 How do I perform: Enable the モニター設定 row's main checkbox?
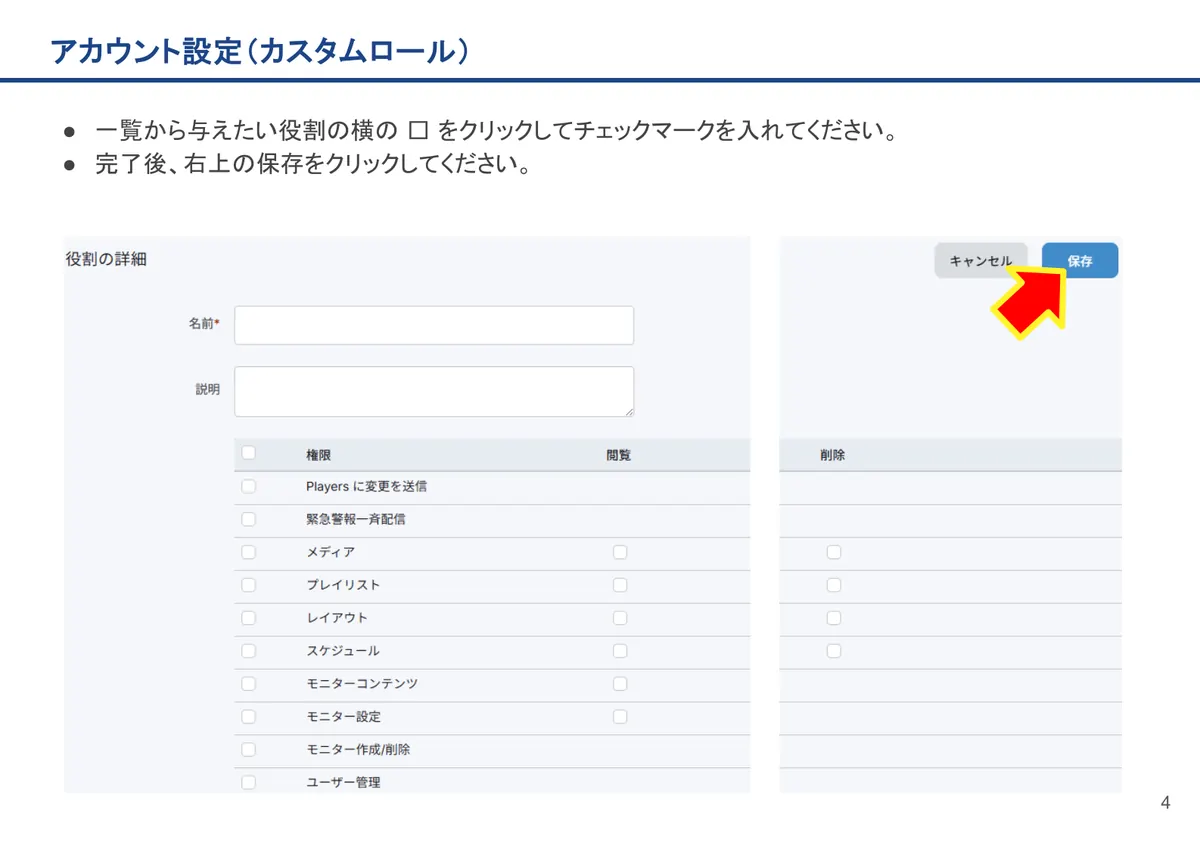(248, 717)
